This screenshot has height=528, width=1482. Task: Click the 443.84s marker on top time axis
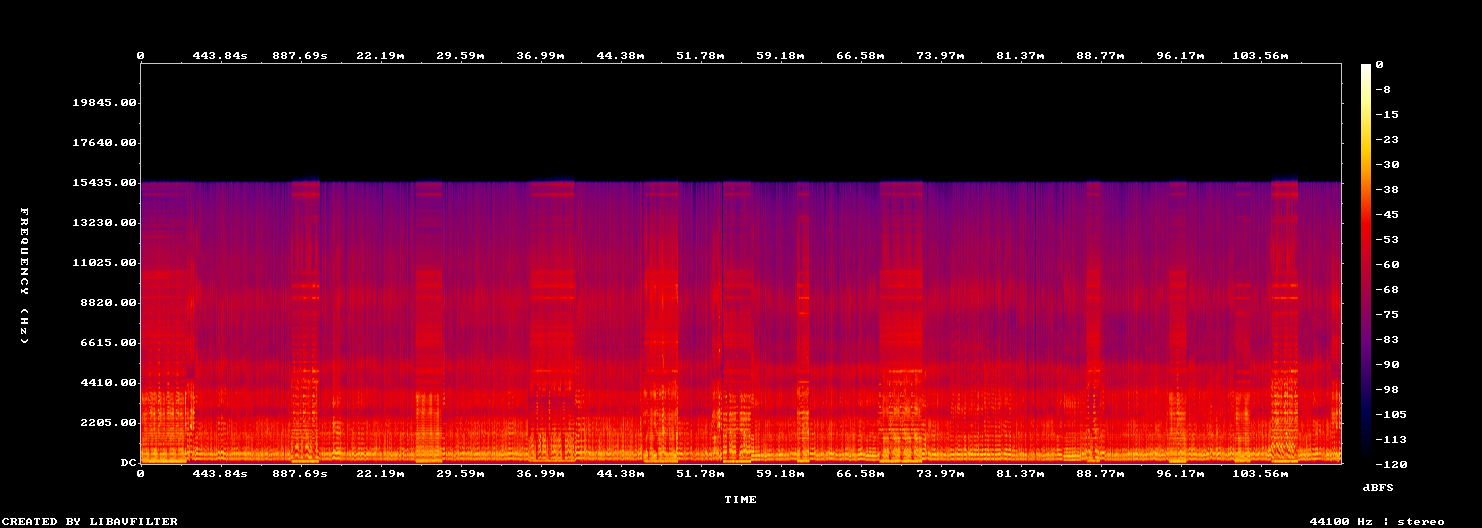(x=220, y=55)
